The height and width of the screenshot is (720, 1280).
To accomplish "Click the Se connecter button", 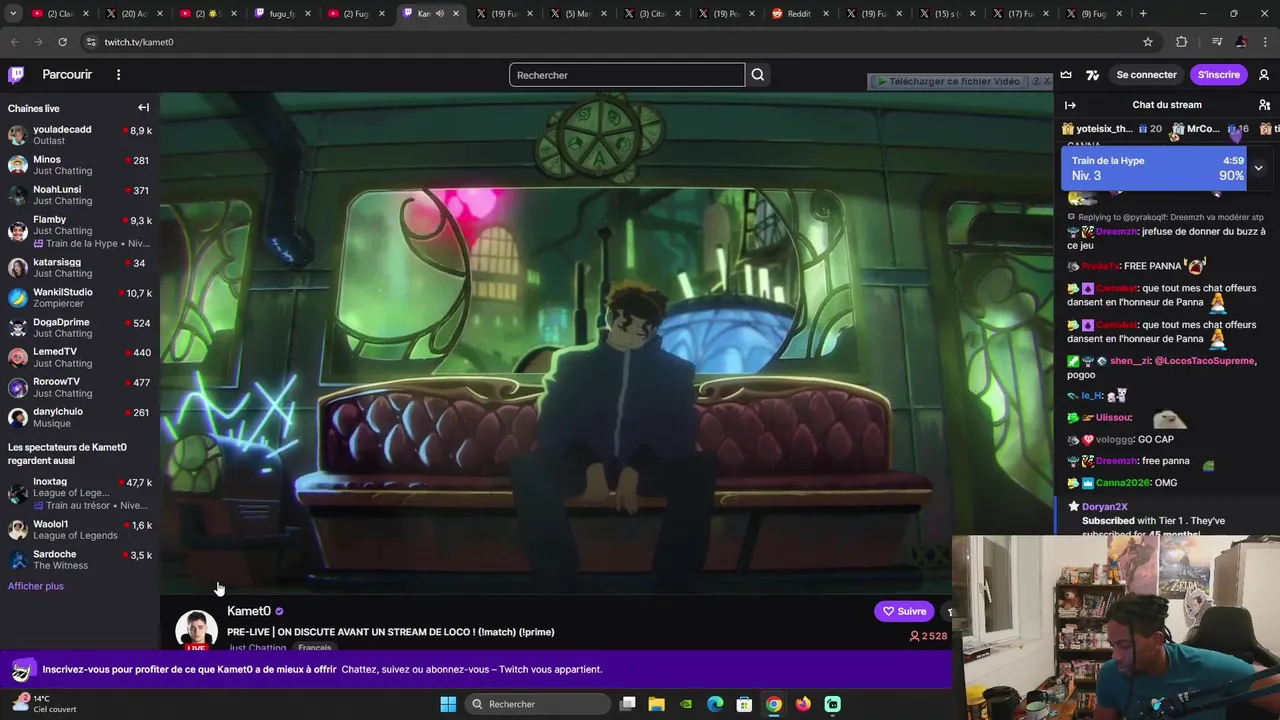I will click(x=1146, y=75).
